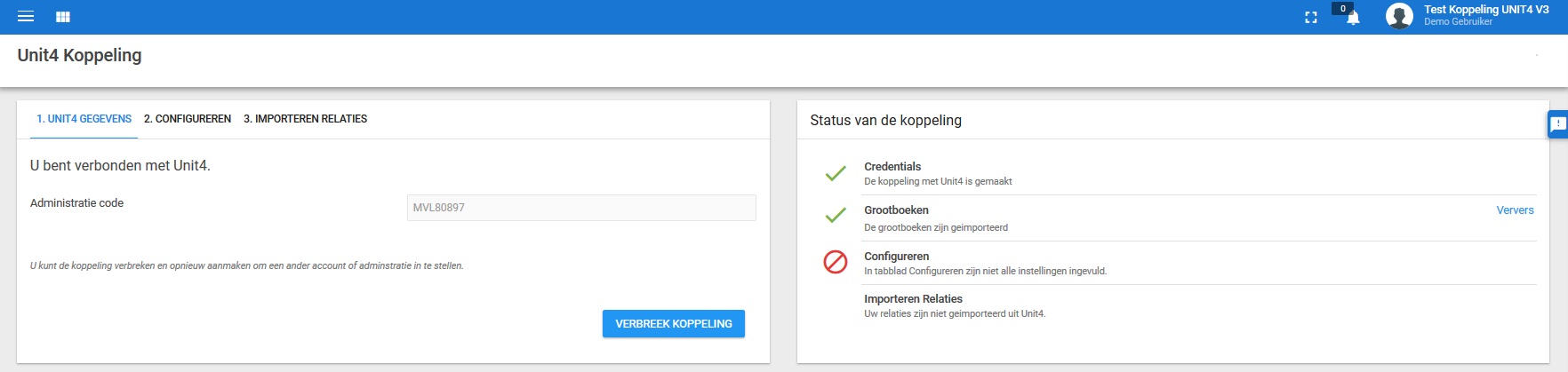Open Test Koppeling UNIT4 V3 account menu
This screenshot has width=1568, height=372.
(x=1486, y=10)
